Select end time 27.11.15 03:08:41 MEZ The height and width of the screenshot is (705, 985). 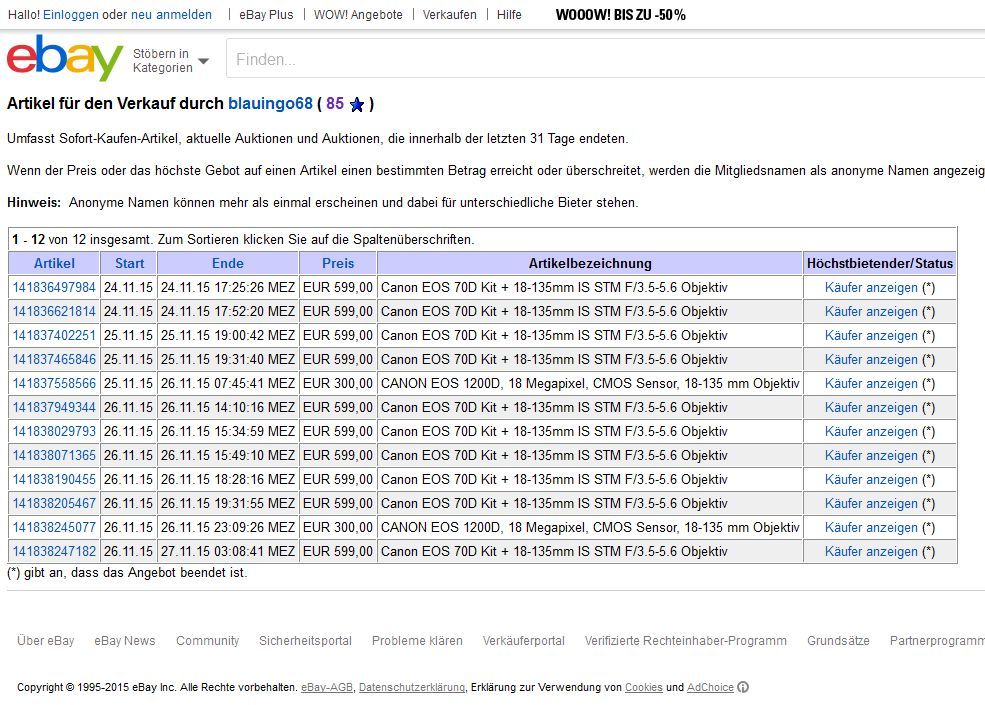click(227, 551)
